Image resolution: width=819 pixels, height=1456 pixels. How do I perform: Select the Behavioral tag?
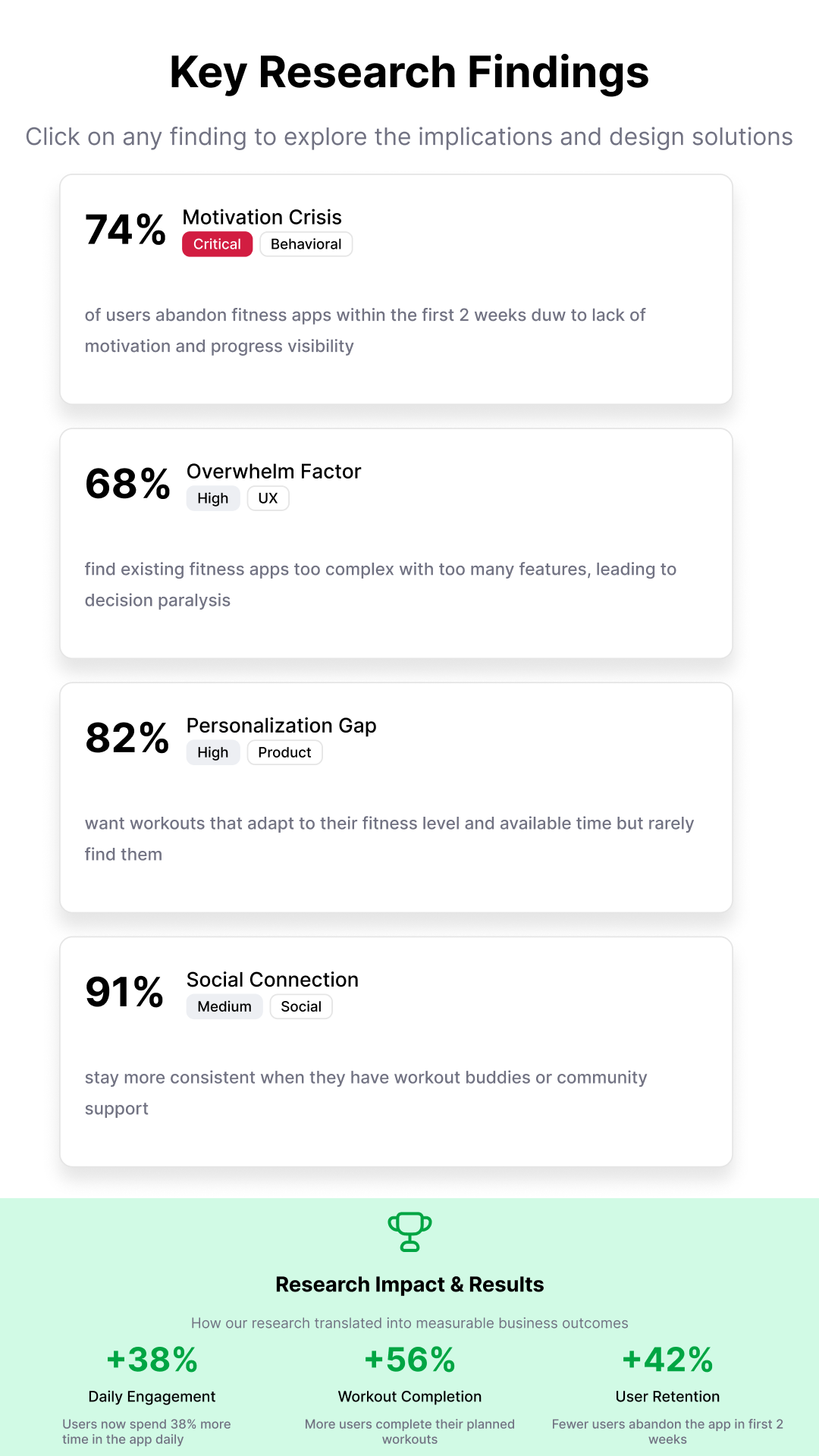tap(306, 244)
